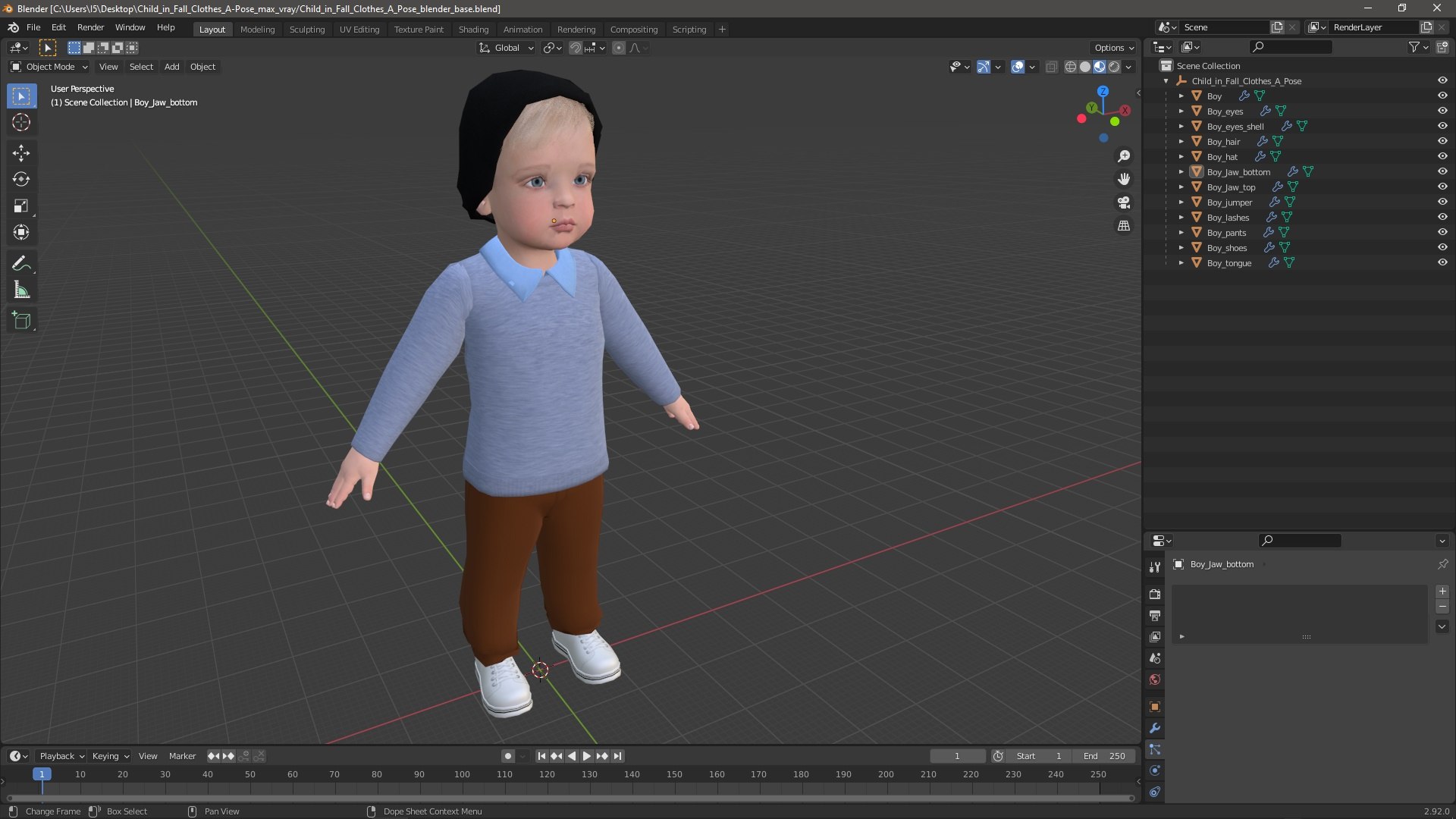Open the Render menu

coord(90,27)
